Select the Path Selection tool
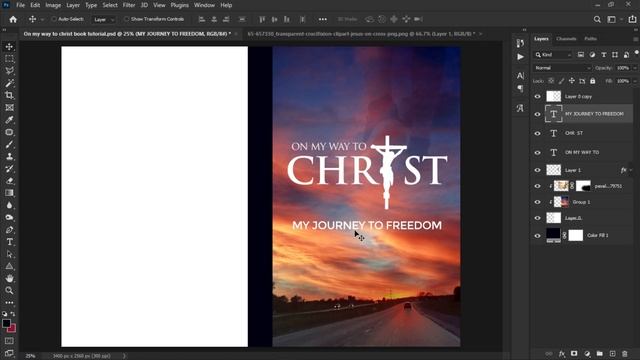 pyautogui.click(x=9, y=254)
